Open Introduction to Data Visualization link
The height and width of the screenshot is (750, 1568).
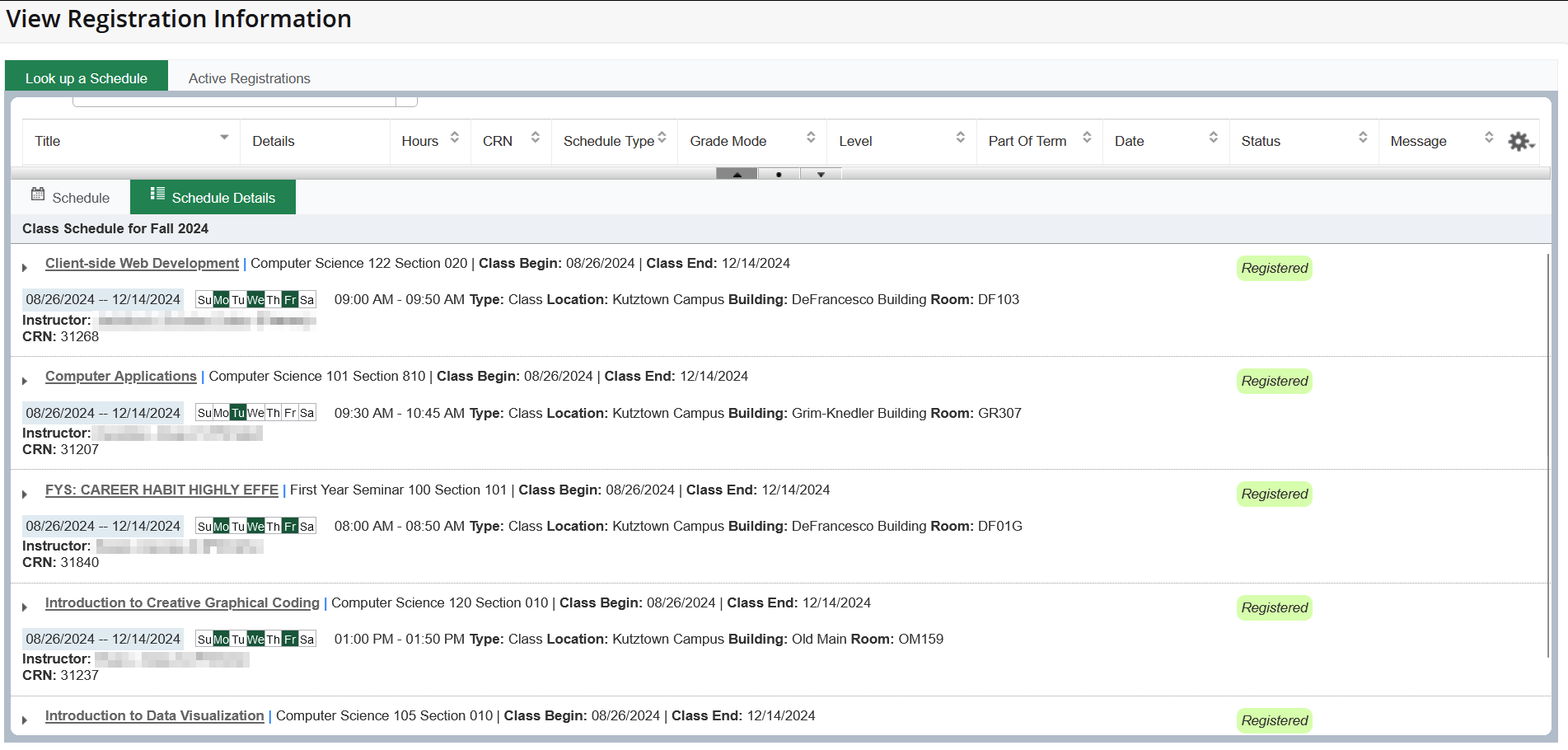pos(155,715)
